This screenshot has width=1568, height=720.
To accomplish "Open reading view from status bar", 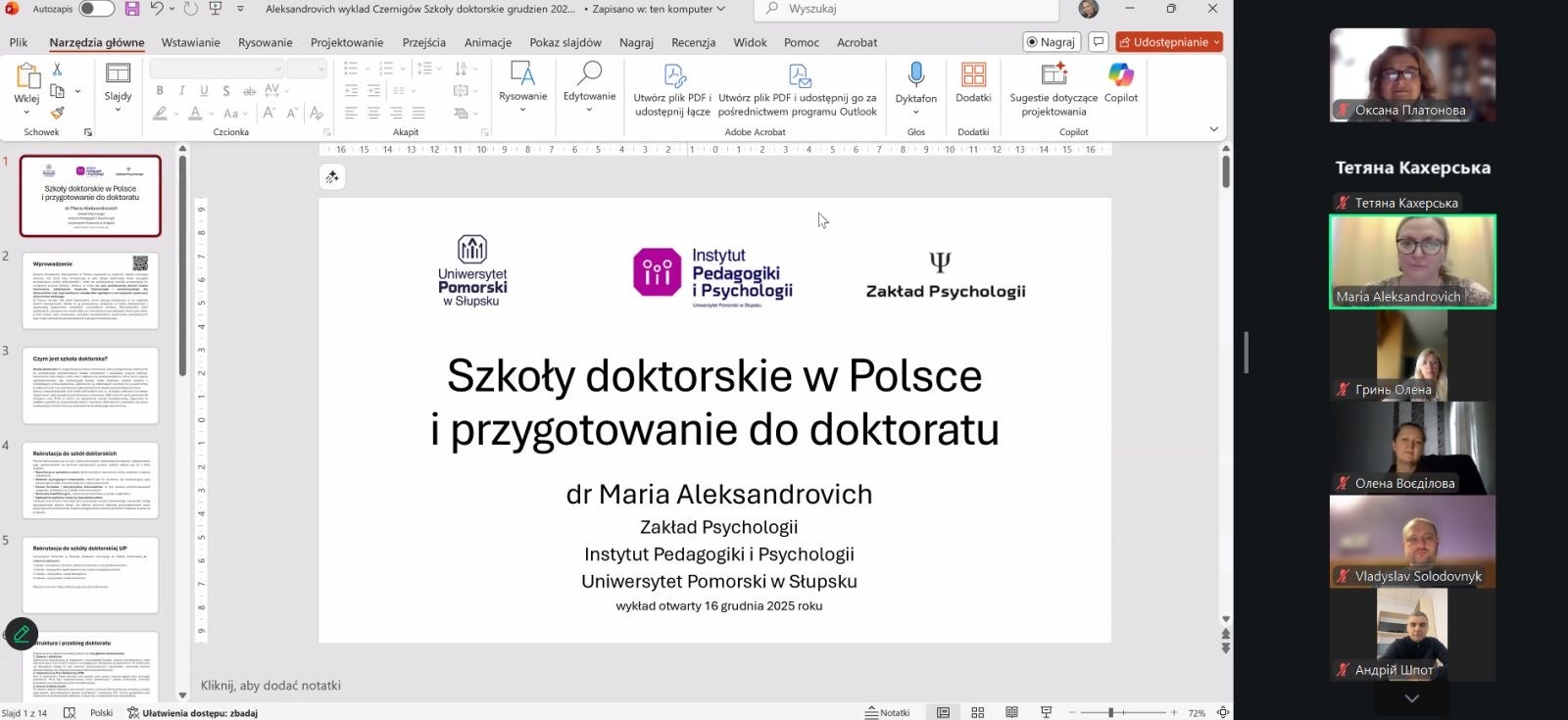I will (1011, 712).
